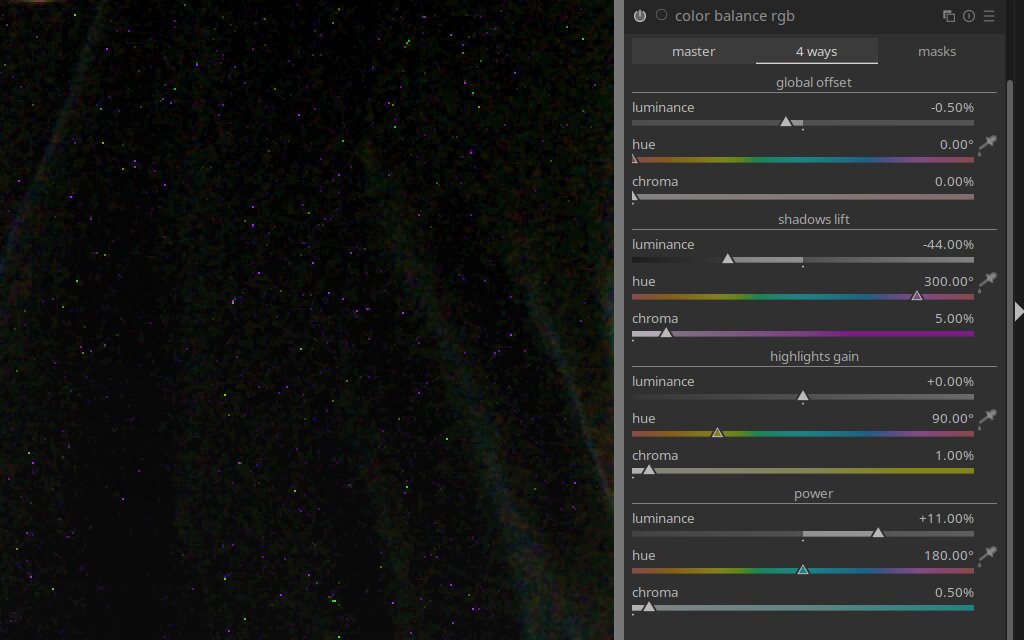This screenshot has height=640, width=1024.
Task: Switch to the master tab
Action: tap(693, 51)
